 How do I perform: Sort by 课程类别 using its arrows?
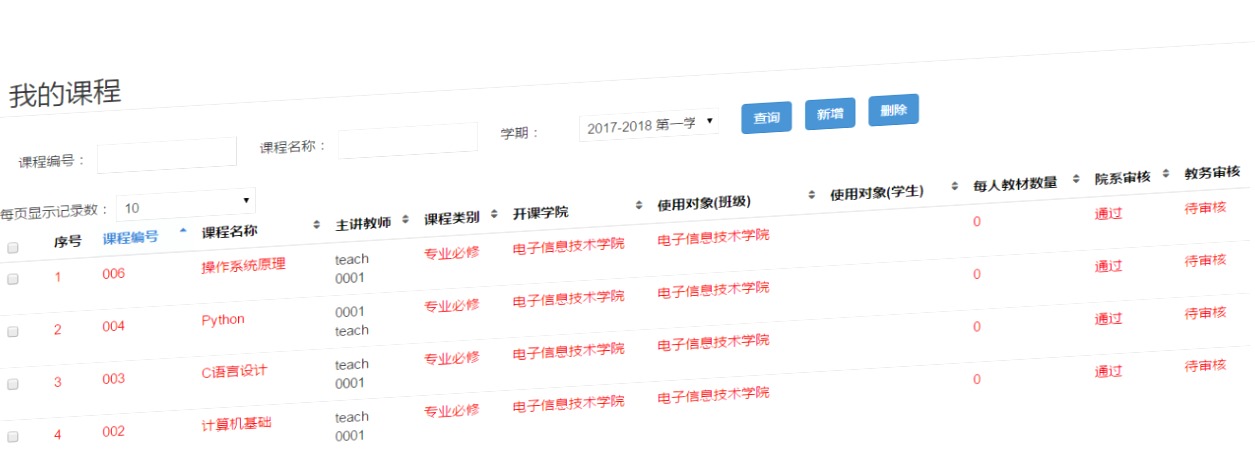494,214
